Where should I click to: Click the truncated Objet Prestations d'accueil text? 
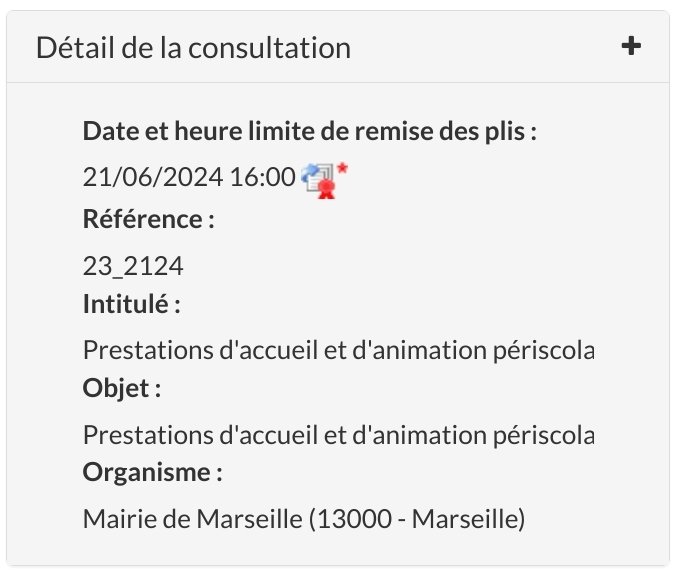click(338, 435)
